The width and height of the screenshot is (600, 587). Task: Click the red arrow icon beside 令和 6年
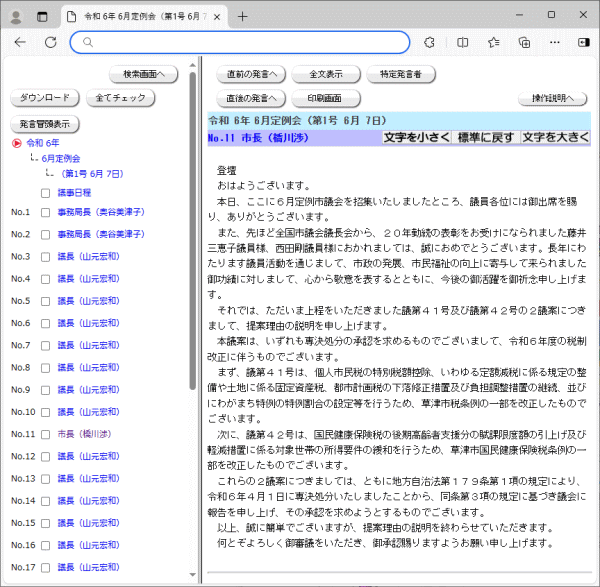point(16,143)
